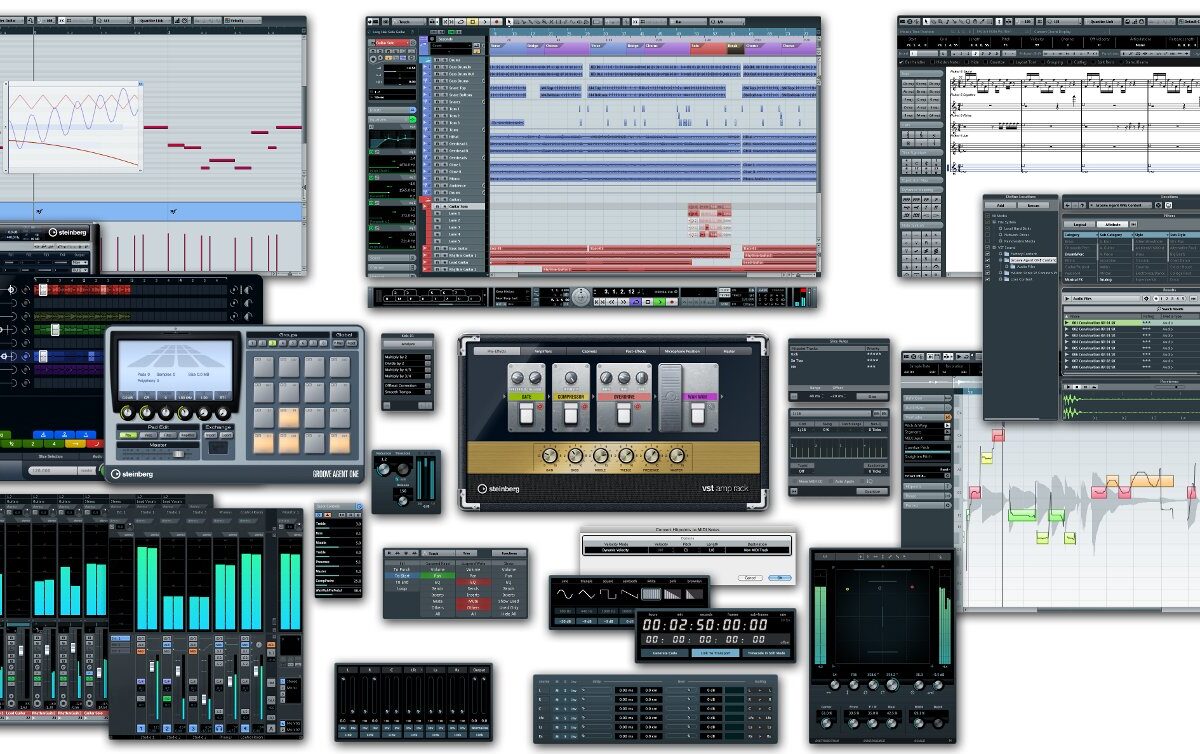Select highlighted group 3 in Groove Agent One
This screenshot has height=754, width=1200.
pos(272,343)
